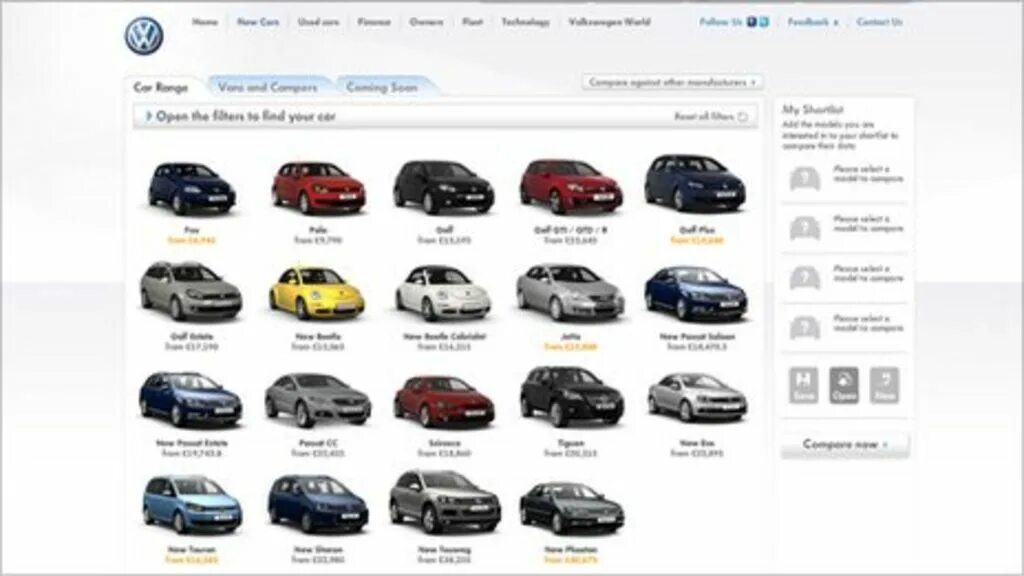The width and height of the screenshot is (1024, 576).
Task: Select the dark blue Golf Plus image
Action: (x=696, y=184)
